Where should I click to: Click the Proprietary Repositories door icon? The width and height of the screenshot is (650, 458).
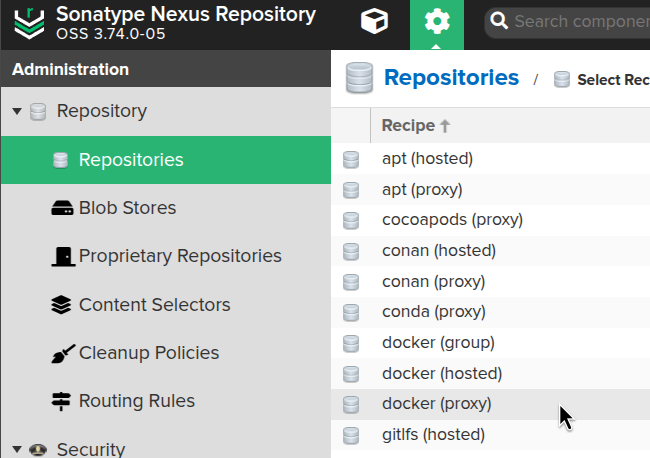pos(63,256)
